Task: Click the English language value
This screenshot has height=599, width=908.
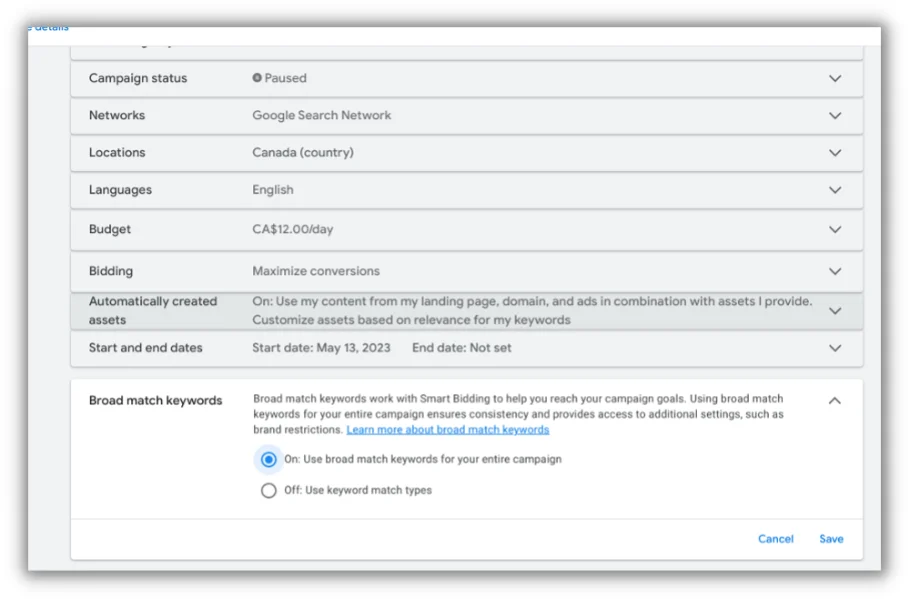Action: click(273, 190)
